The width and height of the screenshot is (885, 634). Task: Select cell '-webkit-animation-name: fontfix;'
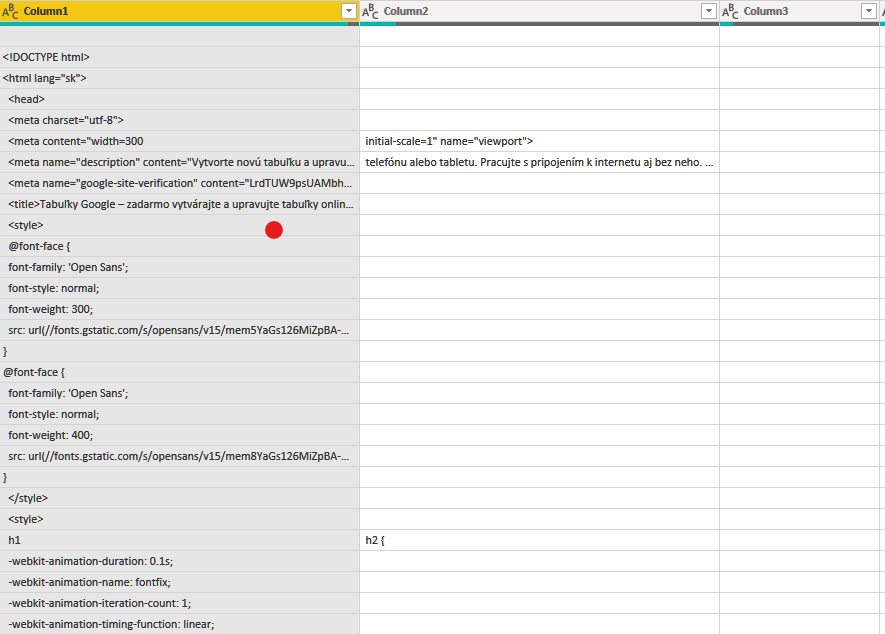click(x=179, y=581)
